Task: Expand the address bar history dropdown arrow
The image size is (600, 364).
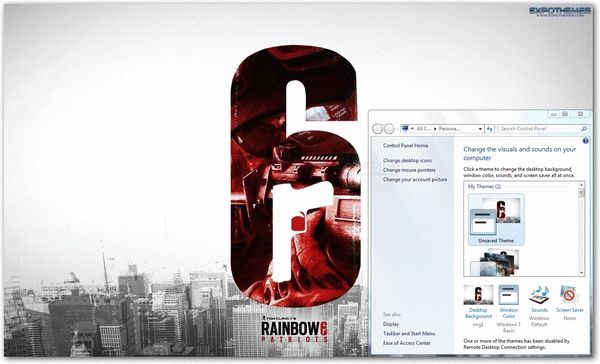Action: [x=480, y=129]
